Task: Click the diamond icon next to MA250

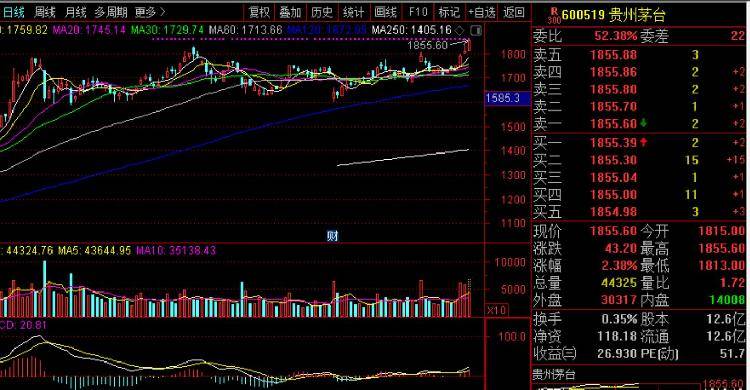Action: tap(460, 31)
